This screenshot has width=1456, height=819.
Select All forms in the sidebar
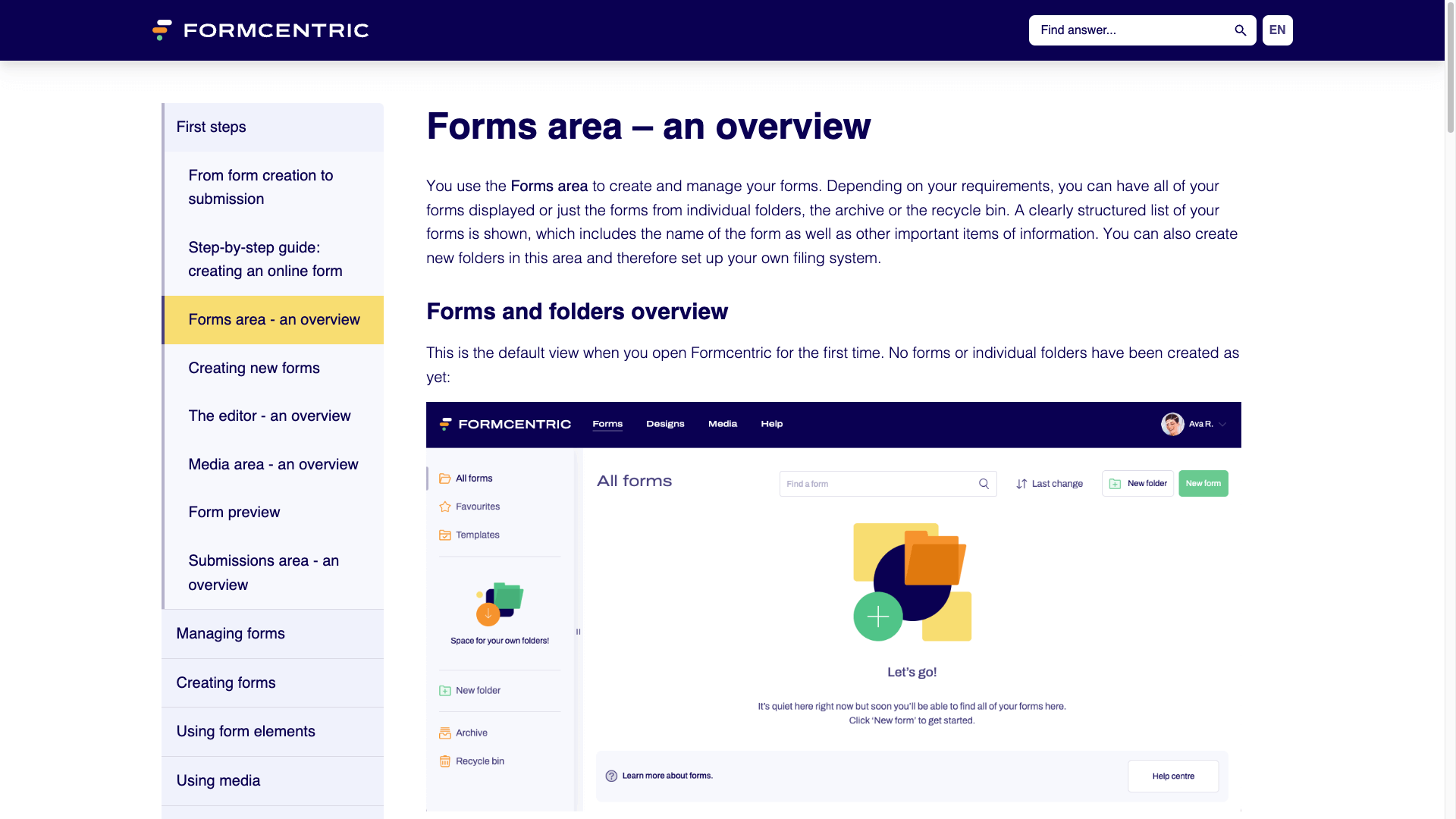click(x=473, y=478)
